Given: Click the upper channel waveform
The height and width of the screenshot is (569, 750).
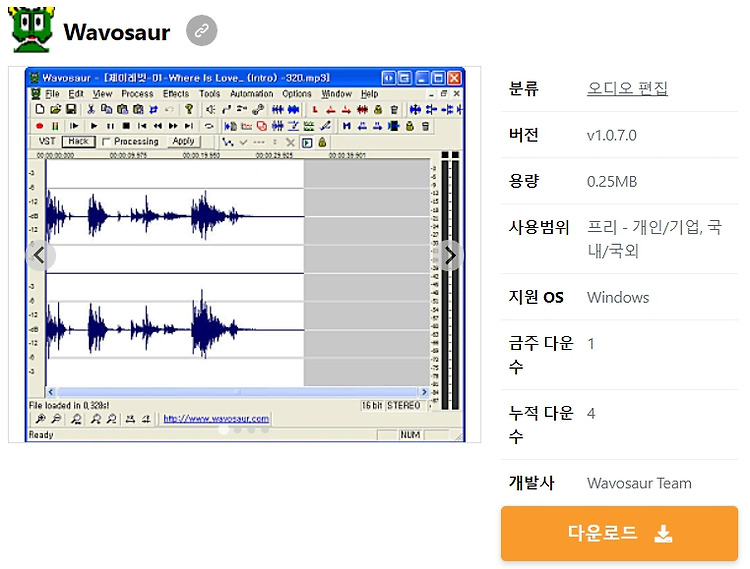Looking at the screenshot, I should coord(175,216).
